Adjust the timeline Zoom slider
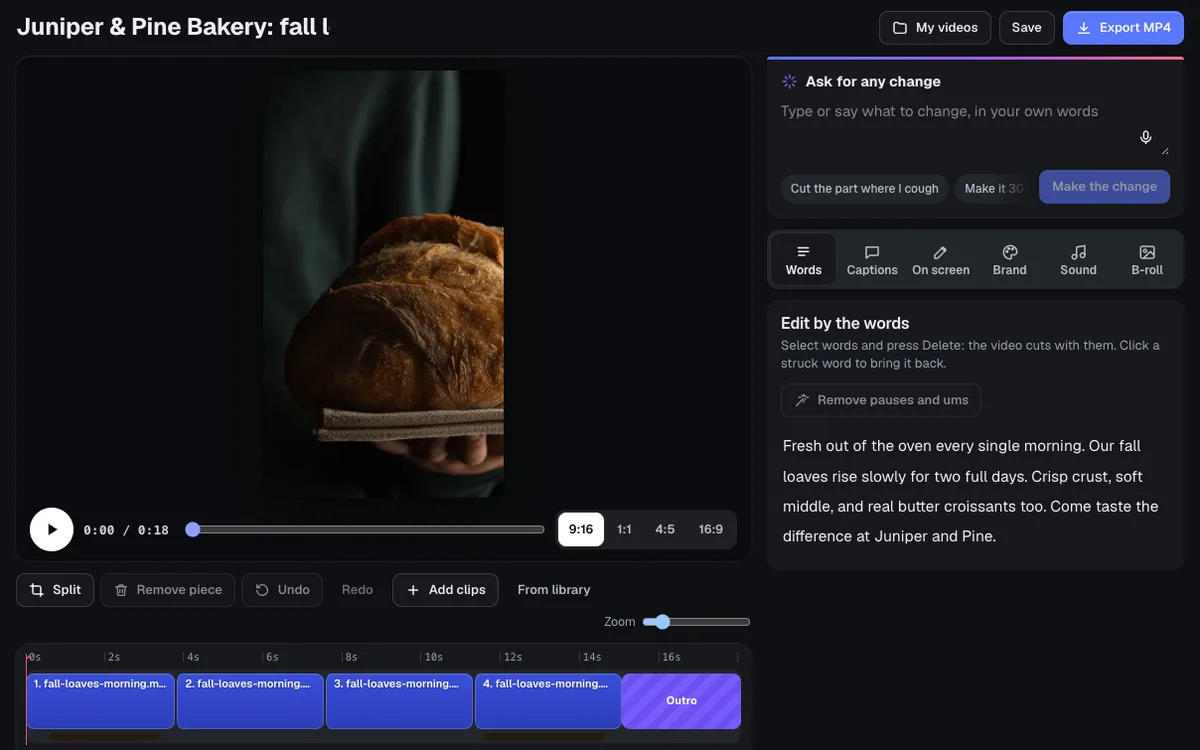 (696, 622)
